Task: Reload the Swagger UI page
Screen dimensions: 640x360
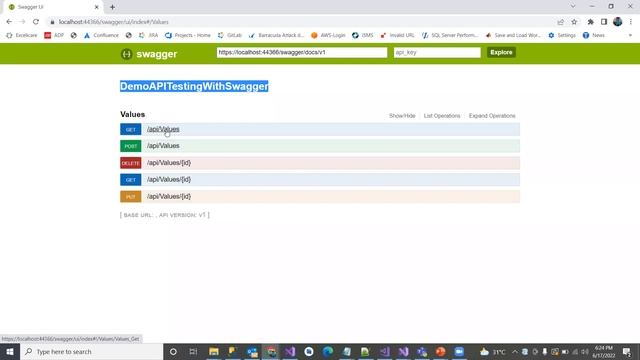Action: (x=36, y=22)
